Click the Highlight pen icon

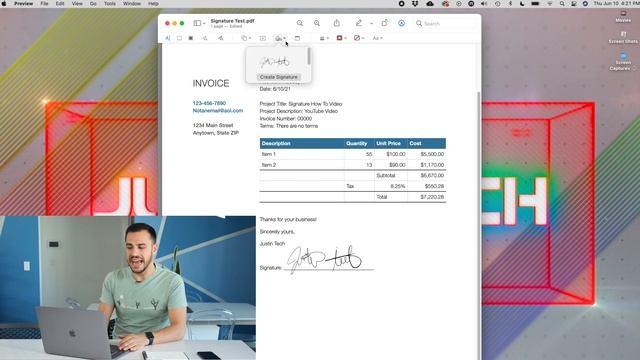point(359,23)
